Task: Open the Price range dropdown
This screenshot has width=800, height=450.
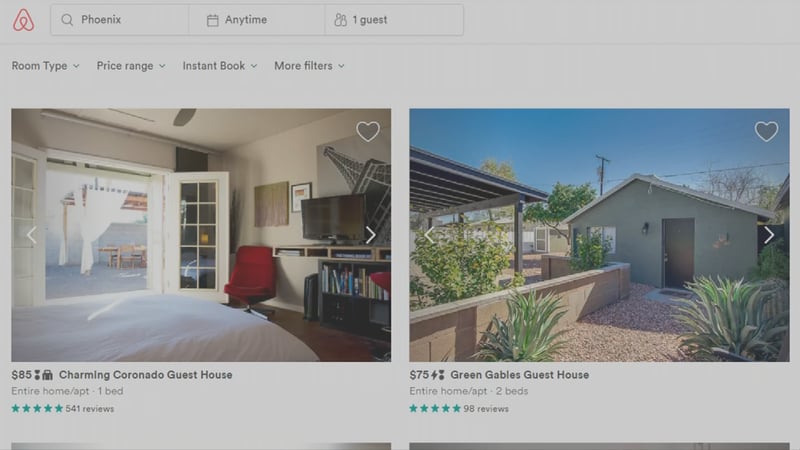Action: [x=131, y=66]
